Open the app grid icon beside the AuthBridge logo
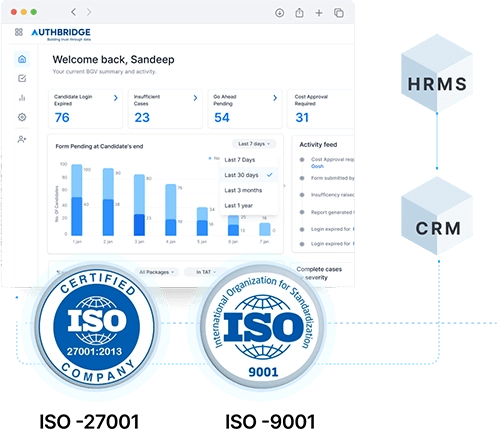 coord(19,32)
